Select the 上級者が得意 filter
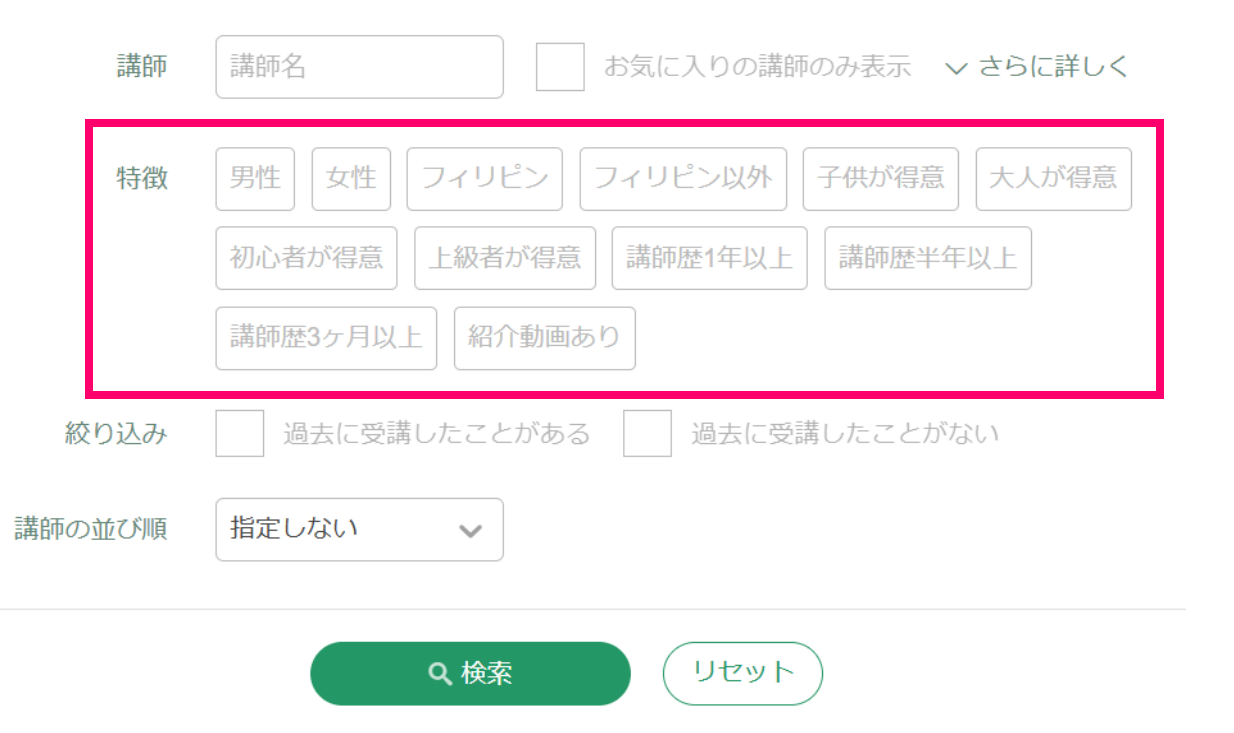Image resolution: width=1234 pixels, height=733 pixels. 504,258
